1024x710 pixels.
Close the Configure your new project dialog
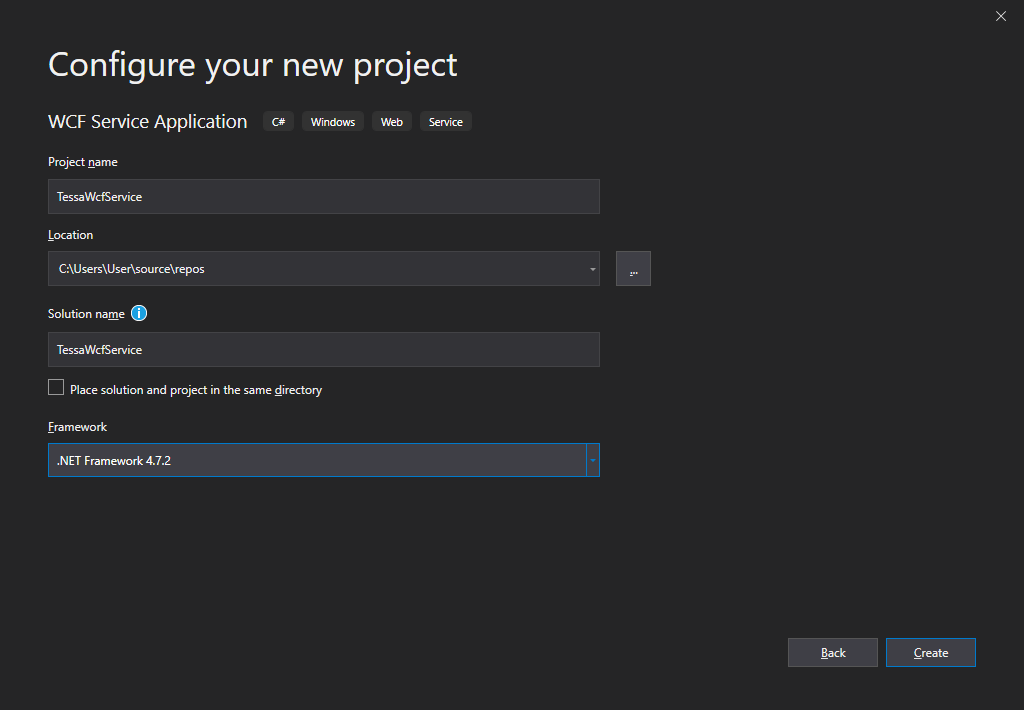[x=1001, y=16]
